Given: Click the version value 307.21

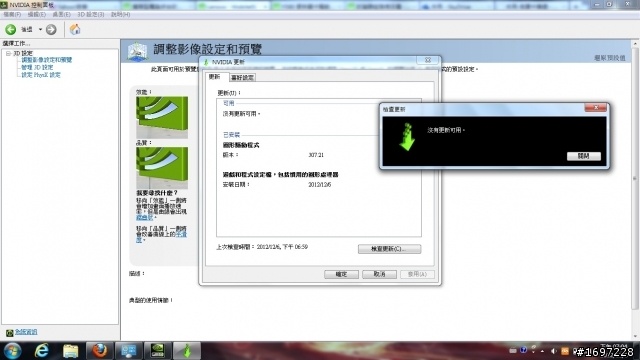Looking at the screenshot, I should pos(316,155).
